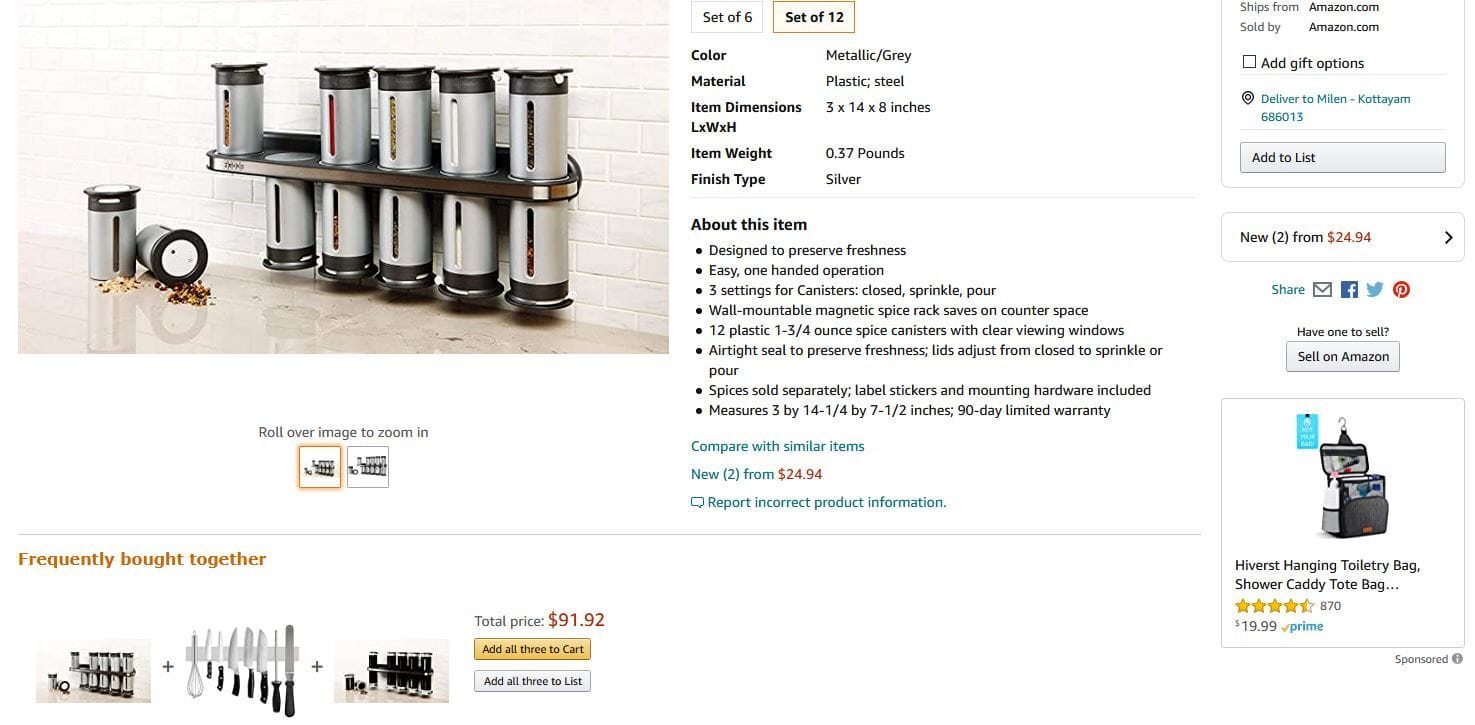The height and width of the screenshot is (725, 1475).
Task: Click the star rating showing 870 reviews
Action: (1277, 605)
